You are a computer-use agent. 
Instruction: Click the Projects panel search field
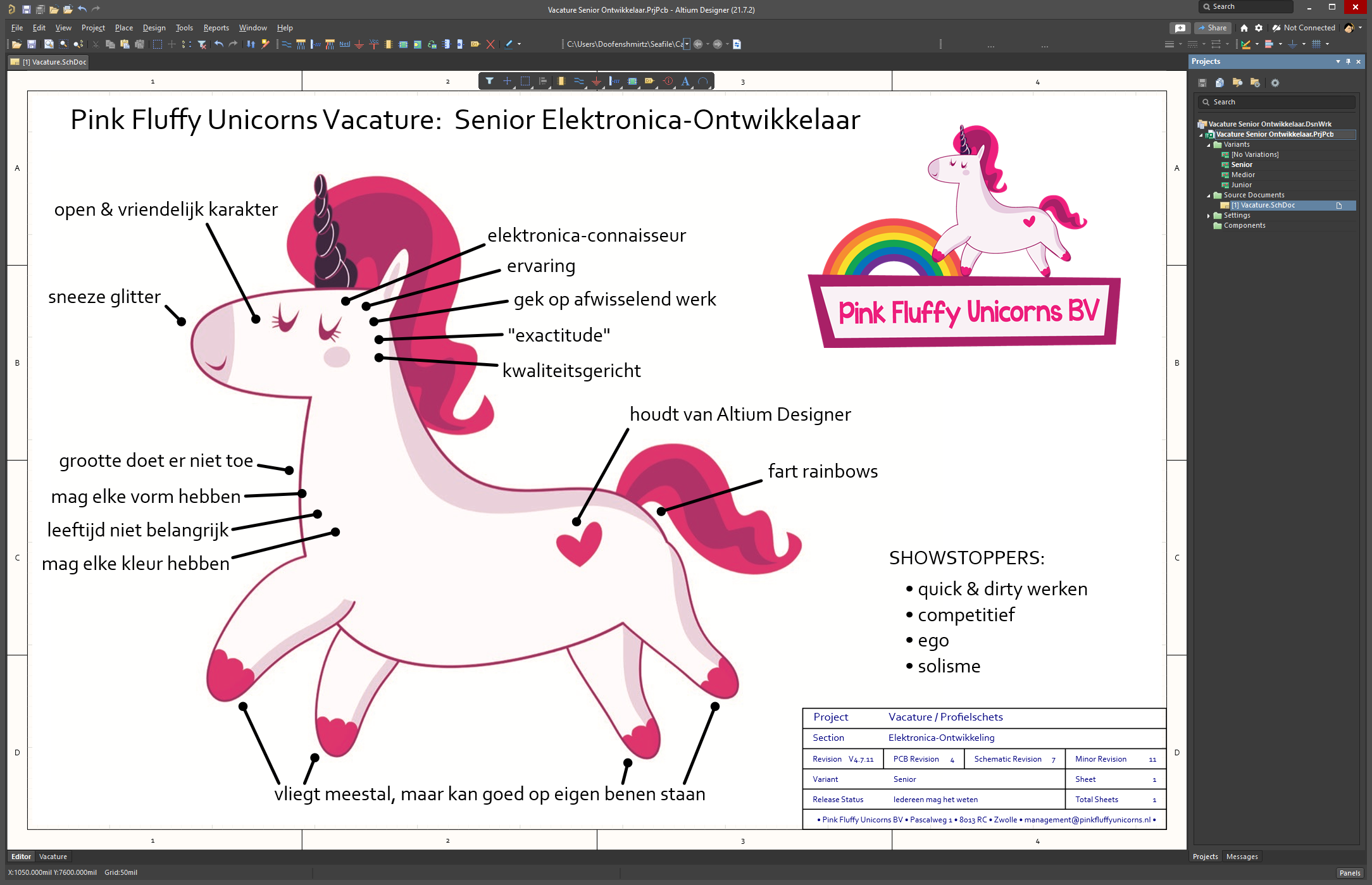tap(1276, 102)
